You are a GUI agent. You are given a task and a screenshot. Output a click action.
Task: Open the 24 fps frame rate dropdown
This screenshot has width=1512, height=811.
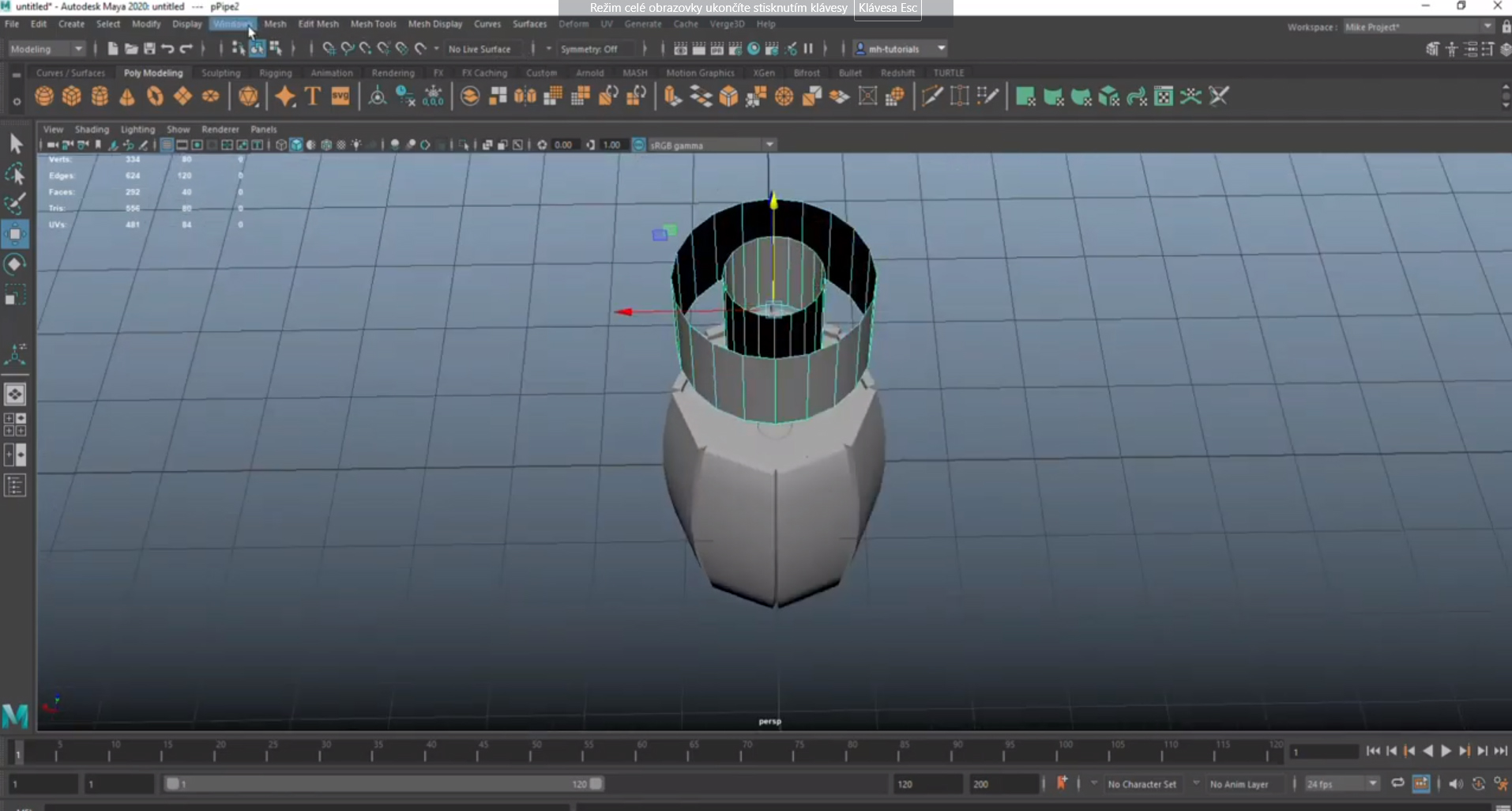pos(1341,783)
